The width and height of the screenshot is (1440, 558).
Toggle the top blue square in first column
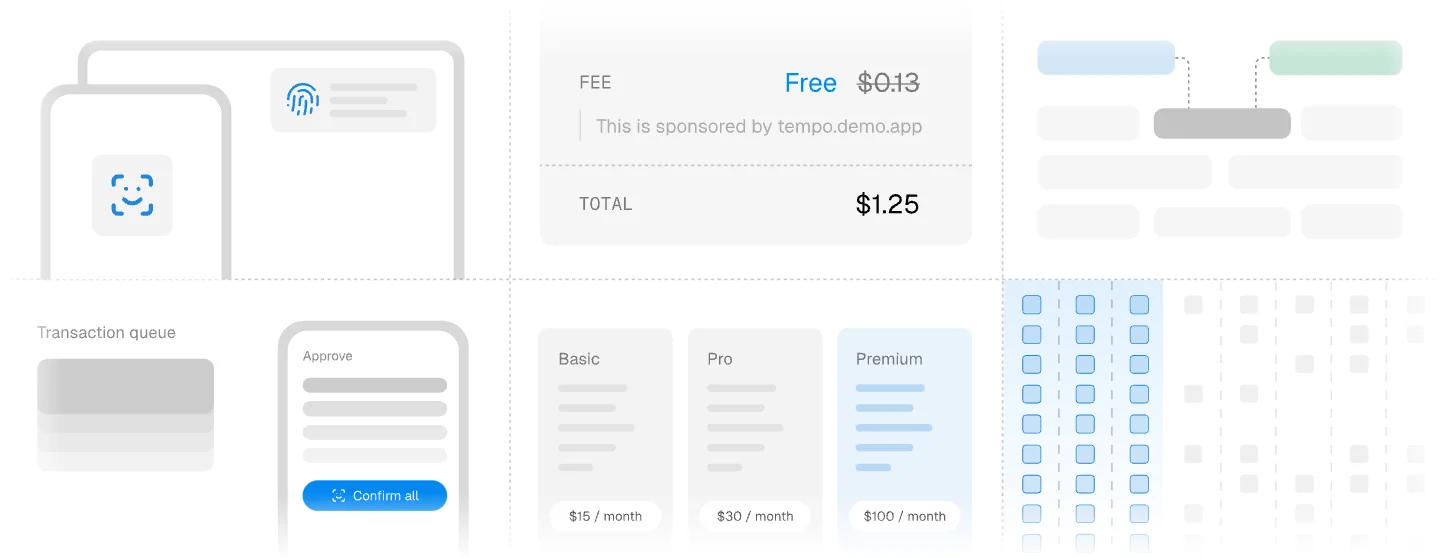[x=1031, y=304]
